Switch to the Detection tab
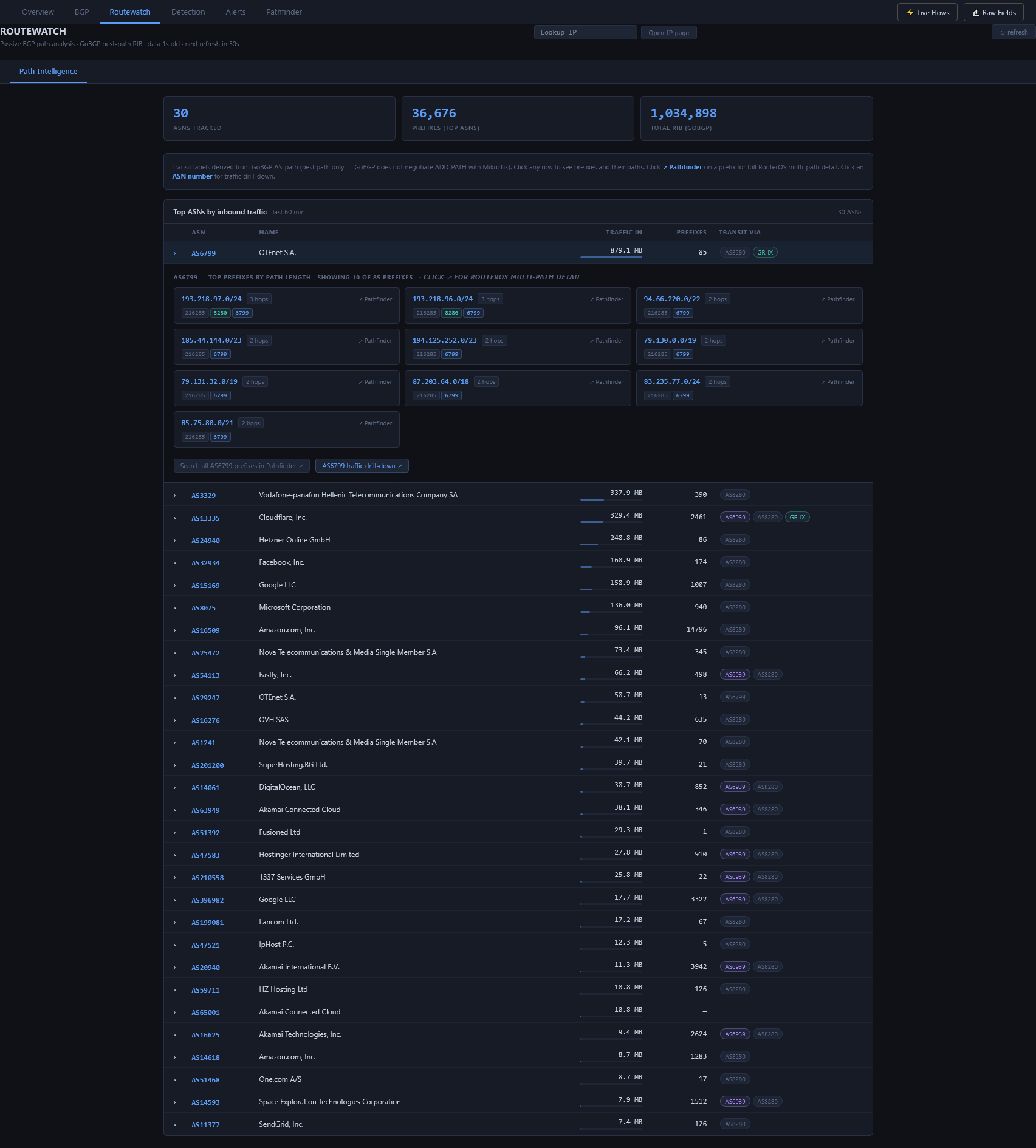The width and height of the screenshot is (1036, 1148). pos(188,12)
